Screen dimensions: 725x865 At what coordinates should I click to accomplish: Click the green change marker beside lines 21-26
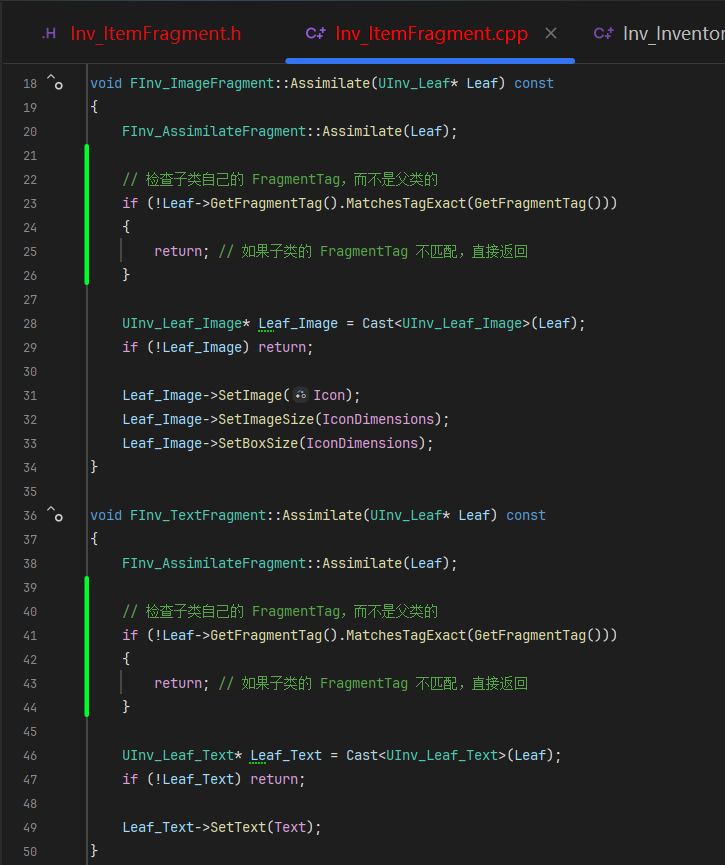point(87,215)
